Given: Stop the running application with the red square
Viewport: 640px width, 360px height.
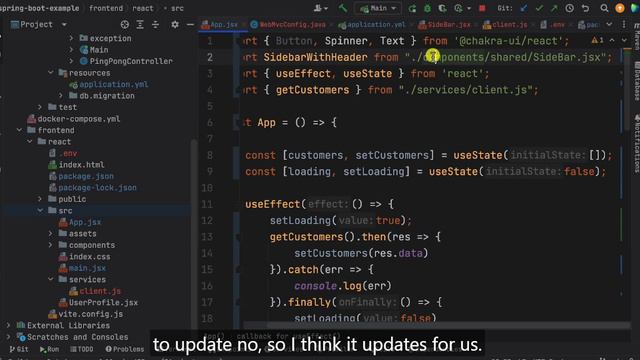Looking at the screenshot, I should tap(482, 8).
